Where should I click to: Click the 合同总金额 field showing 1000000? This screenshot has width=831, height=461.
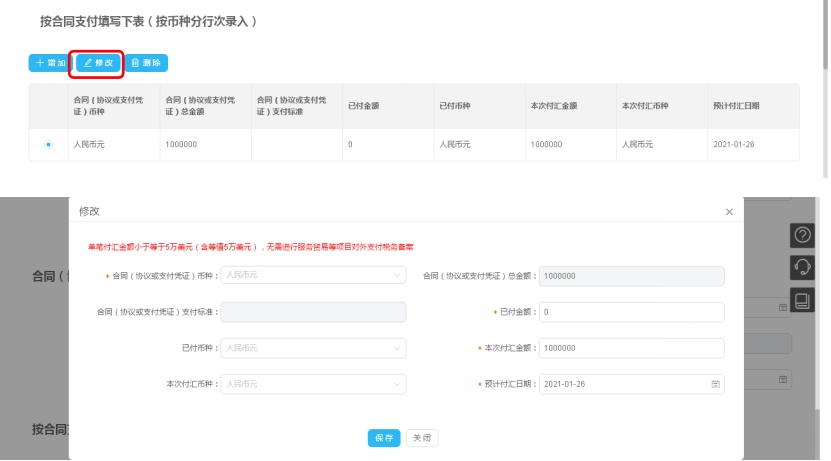[631, 275]
